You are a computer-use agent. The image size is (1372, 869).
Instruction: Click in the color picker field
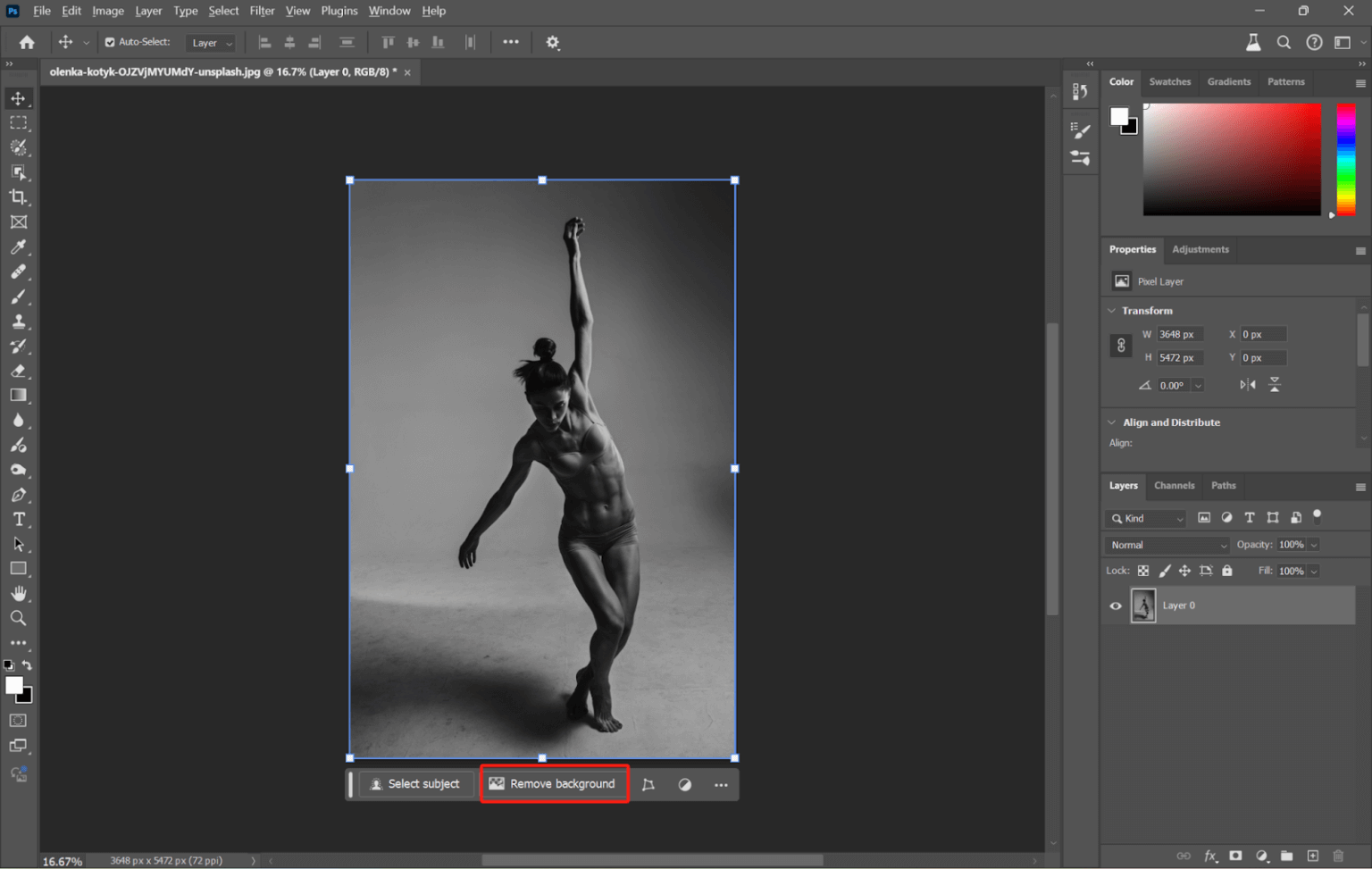click(x=1232, y=159)
